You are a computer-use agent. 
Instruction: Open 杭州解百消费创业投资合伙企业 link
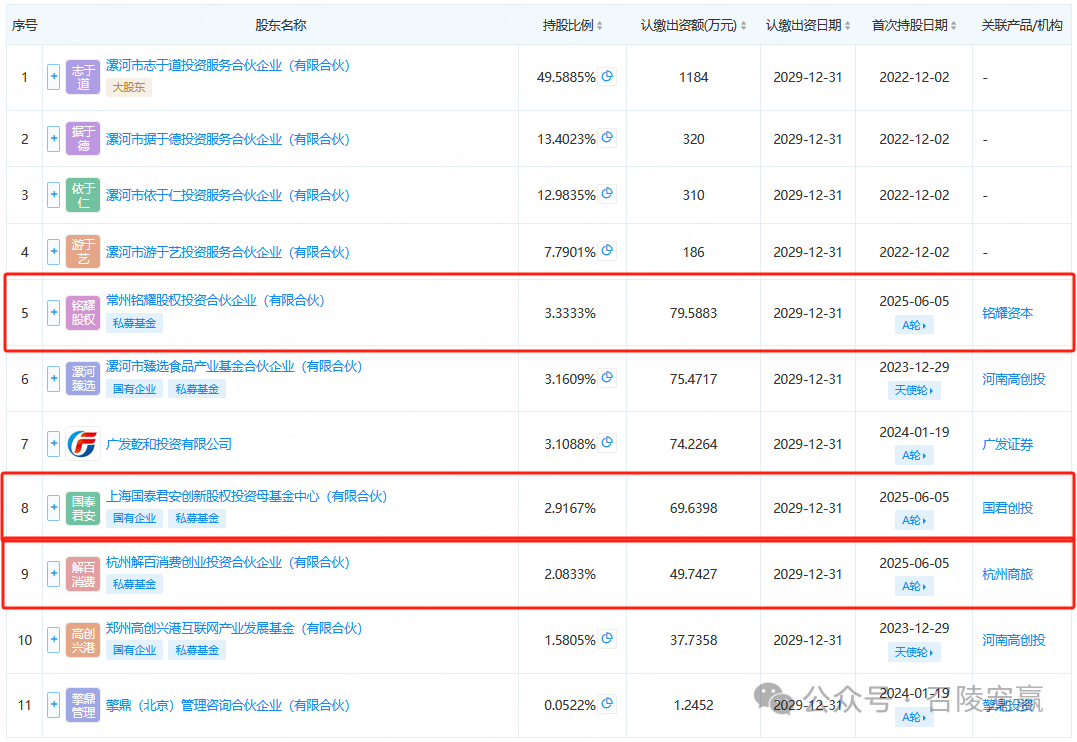228,562
